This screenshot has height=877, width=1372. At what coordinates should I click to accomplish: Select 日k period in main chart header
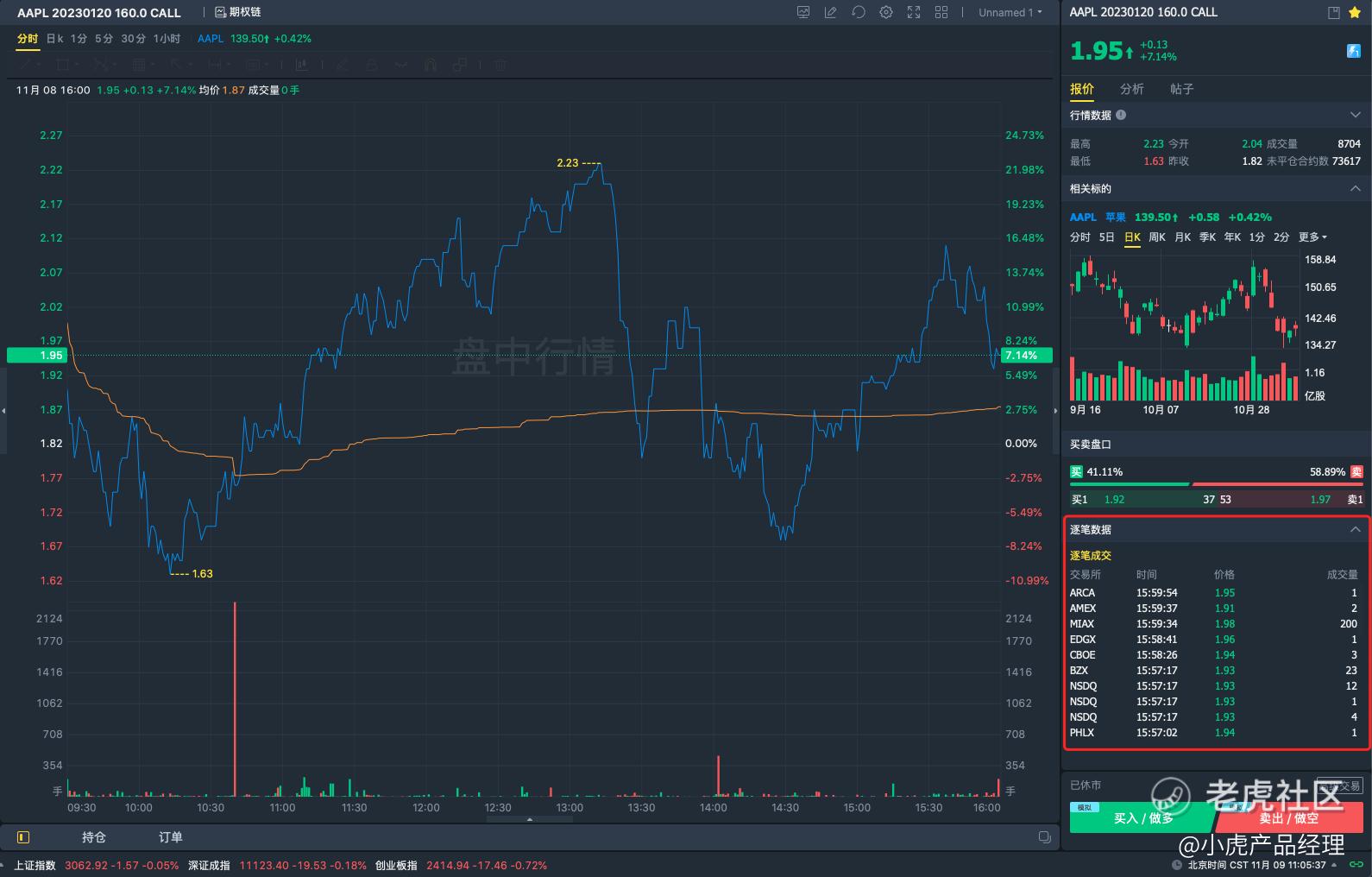54,39
